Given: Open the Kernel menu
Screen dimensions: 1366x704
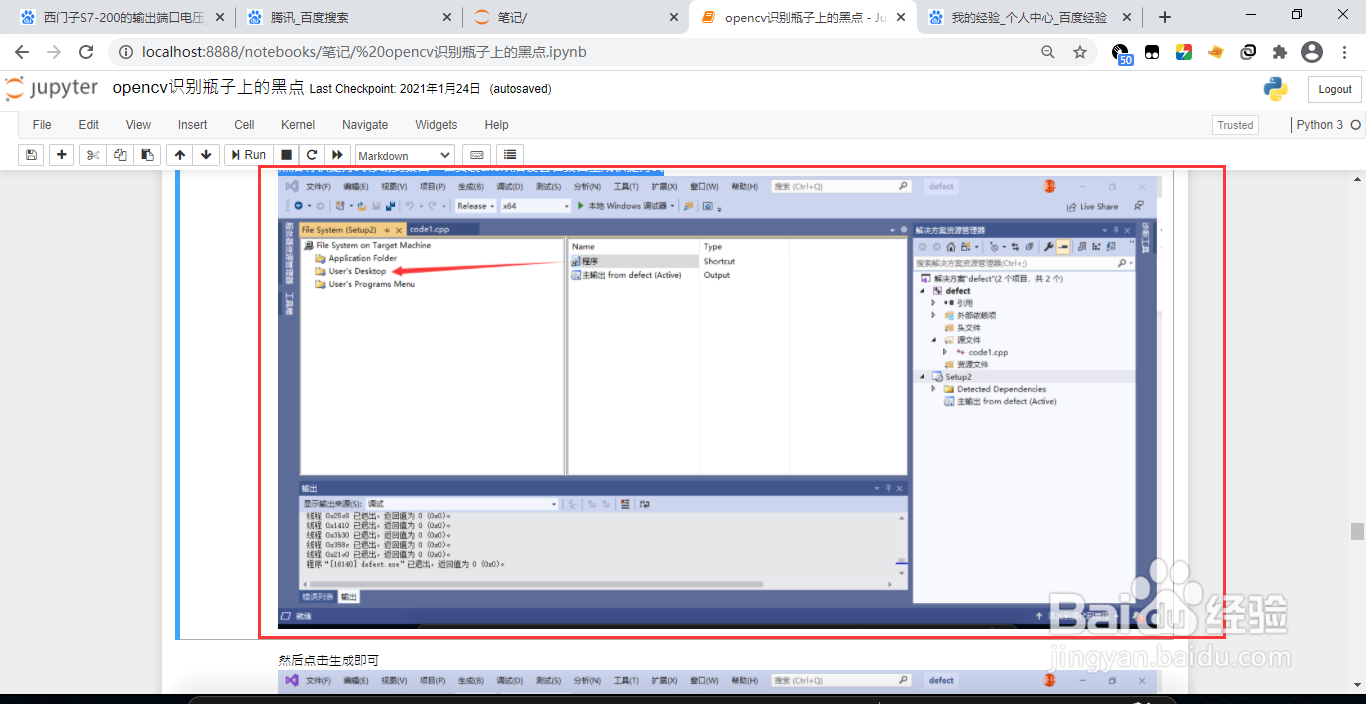Looking at the screenshot, I should [298, 125].
